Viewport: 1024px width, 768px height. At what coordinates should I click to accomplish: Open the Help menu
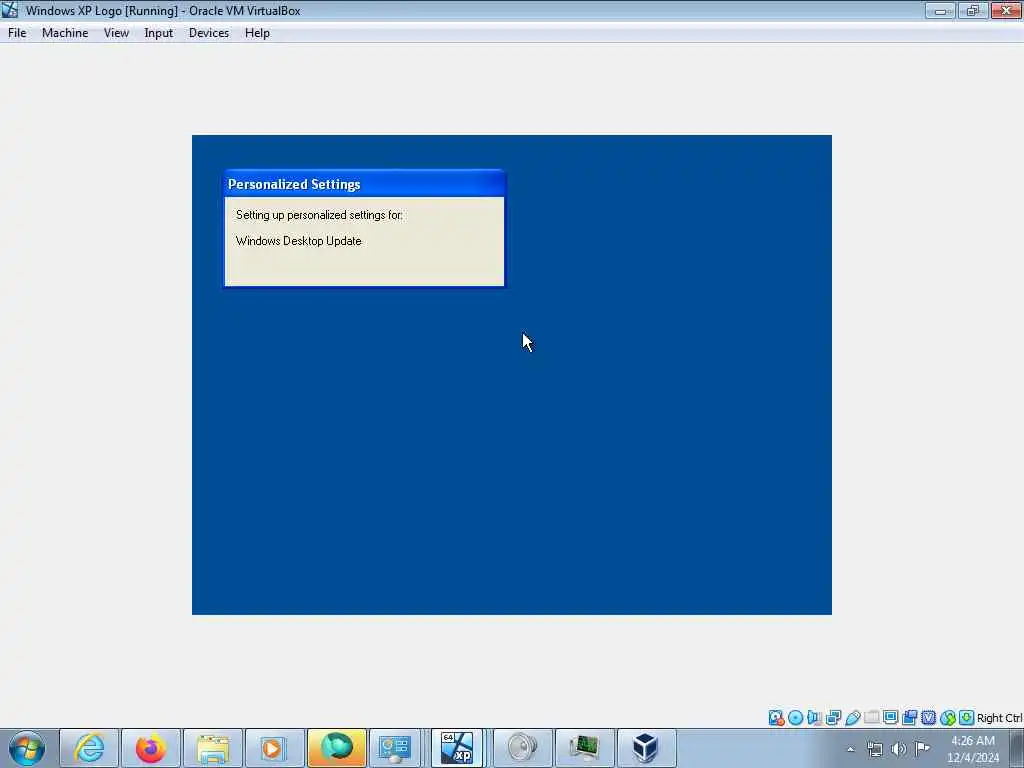point(257,33)
